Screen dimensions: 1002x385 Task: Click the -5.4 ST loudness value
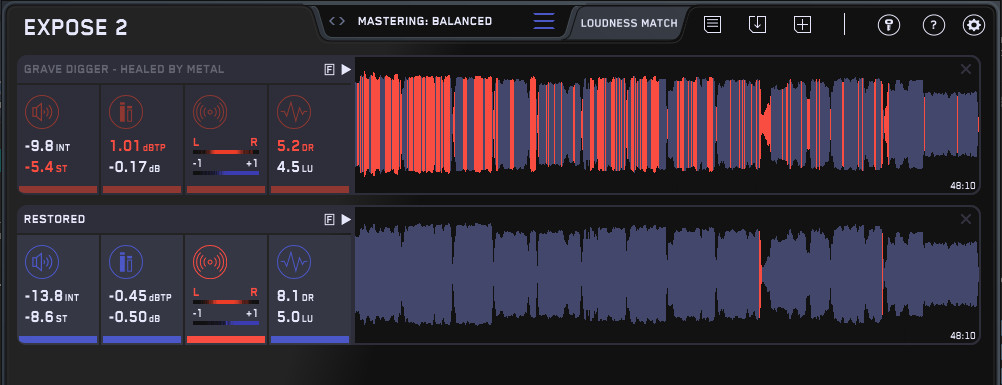click(45, 168)
